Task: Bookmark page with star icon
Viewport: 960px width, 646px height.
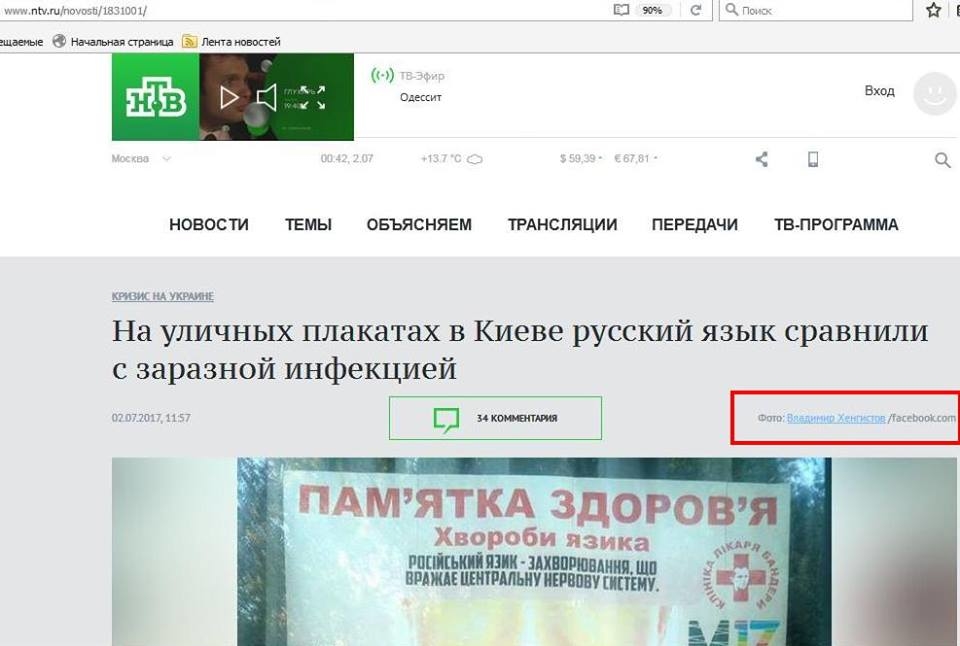Action: click(x=933, y=10)
